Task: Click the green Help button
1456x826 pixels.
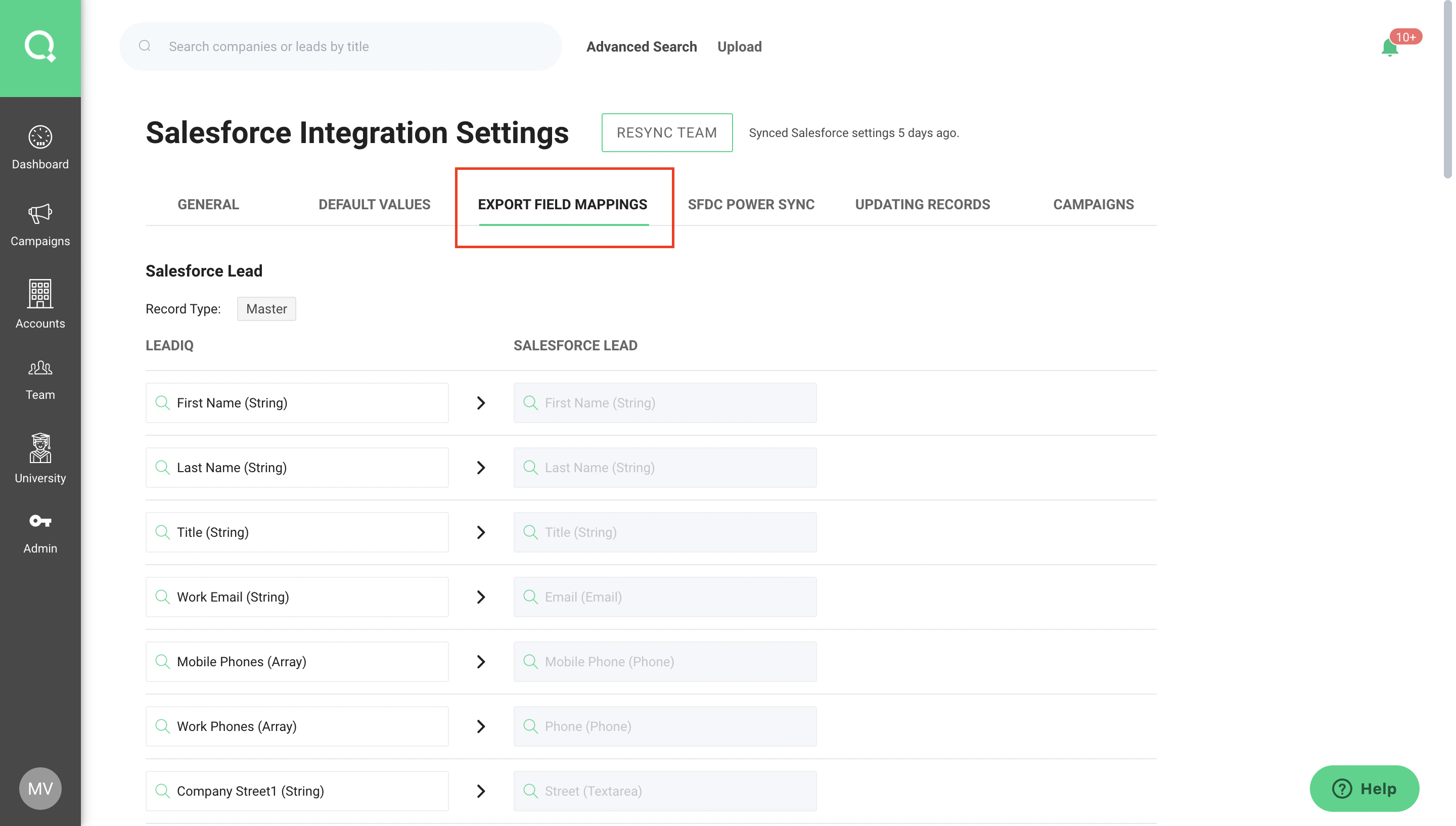Action: (1364, 788)
